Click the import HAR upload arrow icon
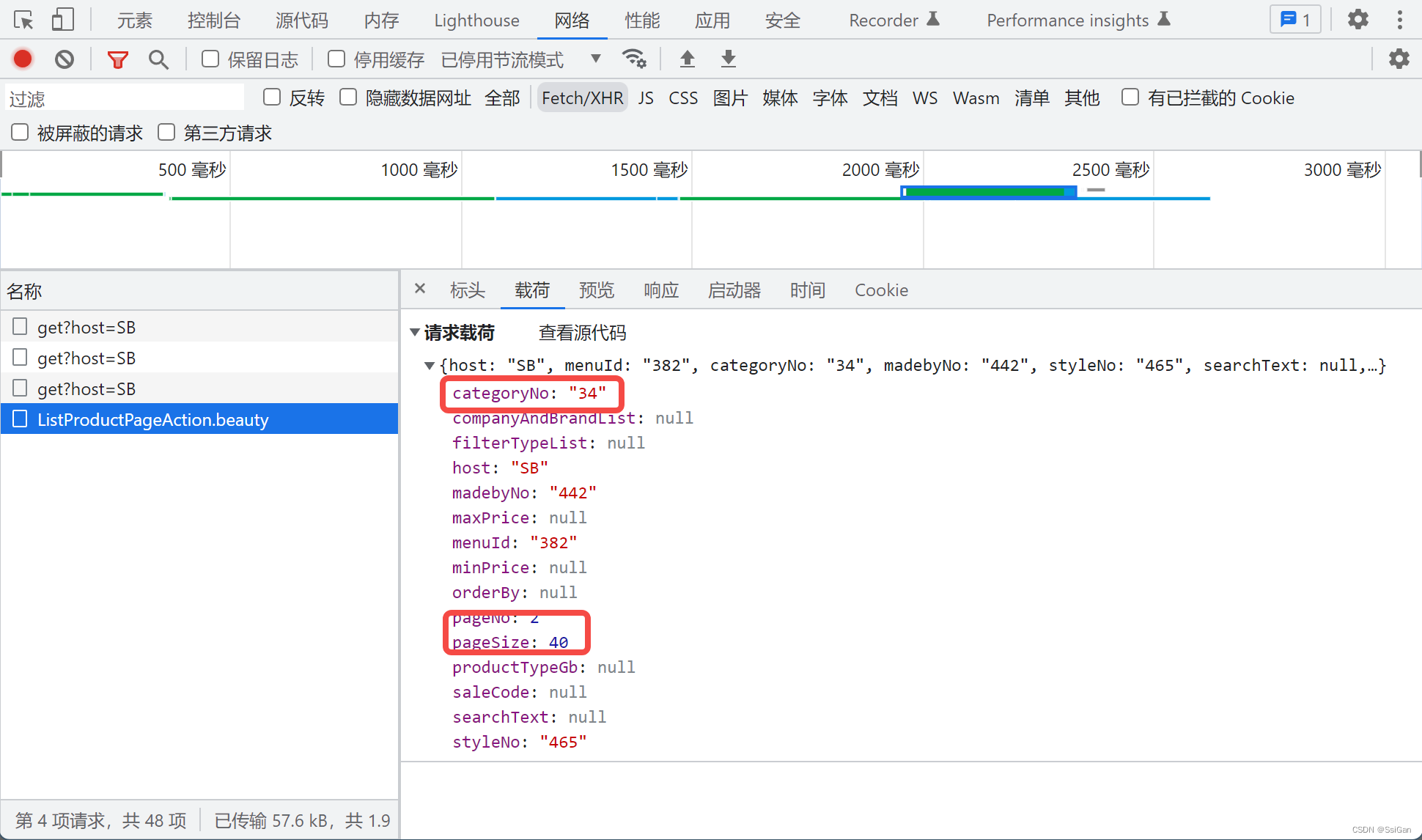Screen dimensions: 1422x840 tap(687, 59)
